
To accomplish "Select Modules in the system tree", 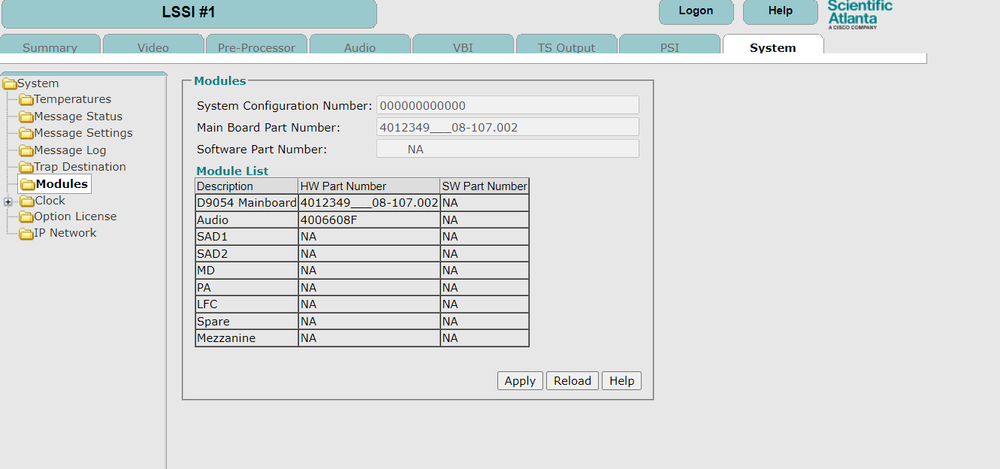I will [61, 184].
